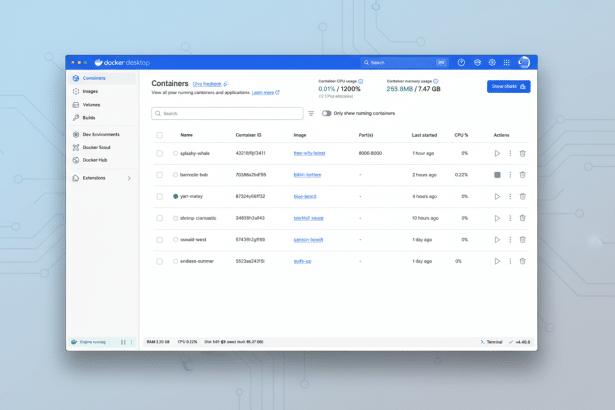Open Docker Scout in the sidebar
Image resolution: width=615 pixels, height=410 pixels.
(102, 148)
